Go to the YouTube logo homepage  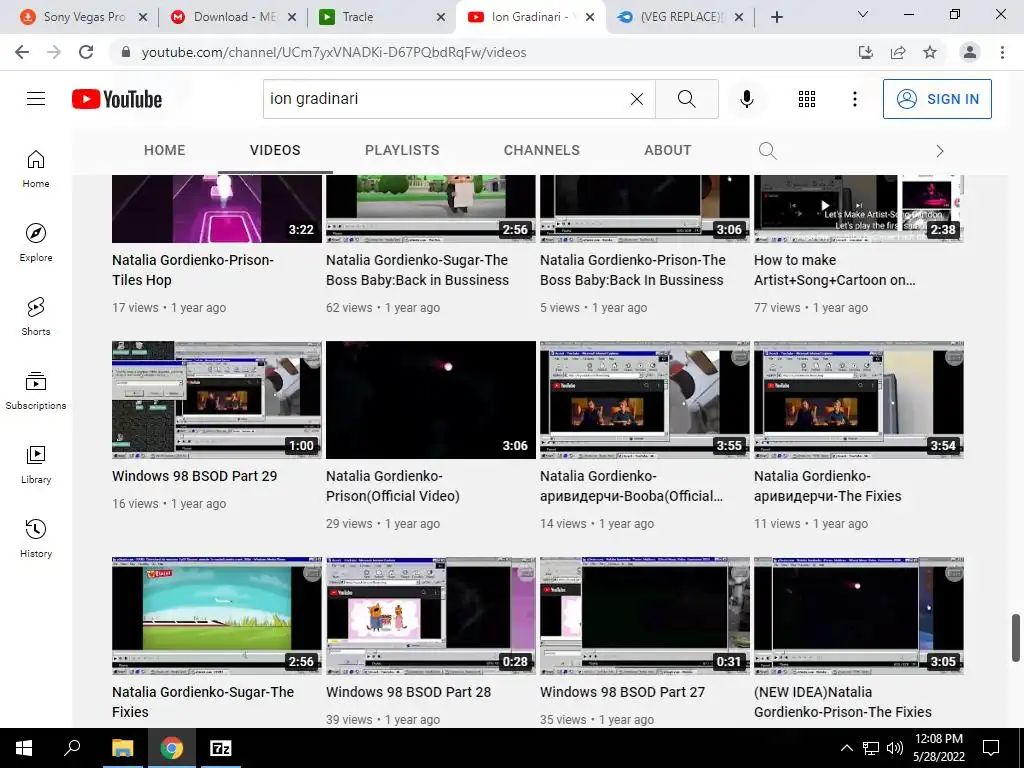(x=117, y=99)
